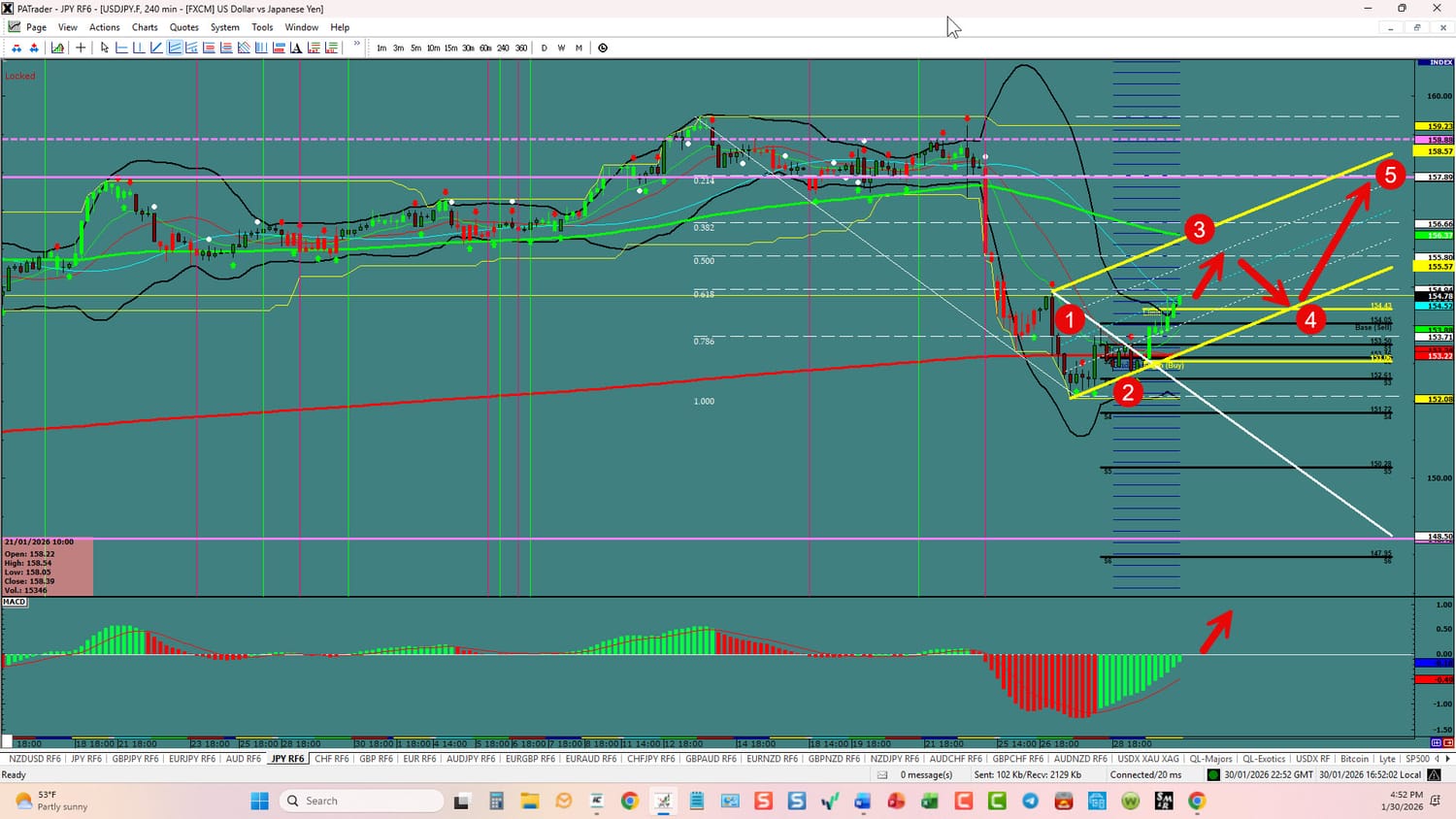Select the crosshair cursor tool
The image size is (1456, 819).
81,48
